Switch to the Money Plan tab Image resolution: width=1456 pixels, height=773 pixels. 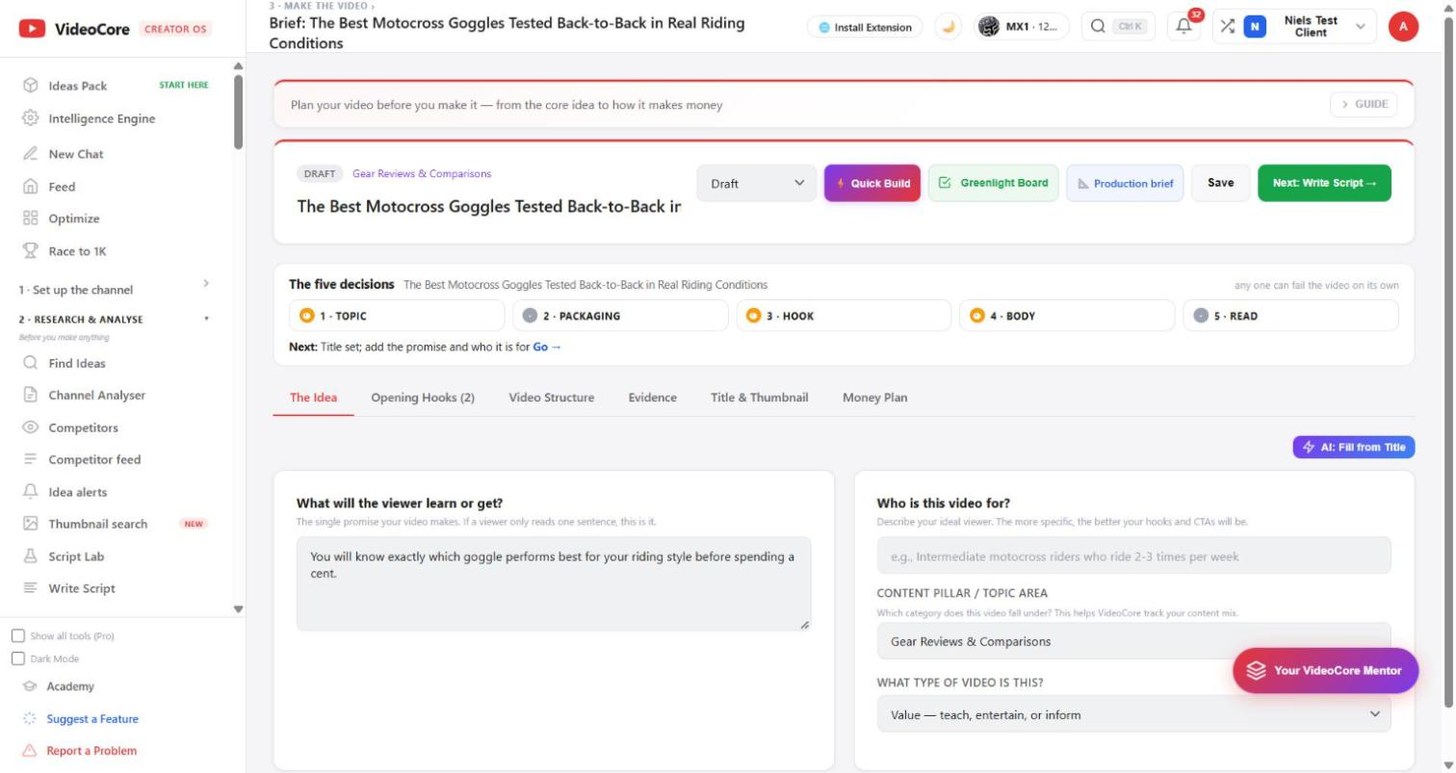click(875, 397)
